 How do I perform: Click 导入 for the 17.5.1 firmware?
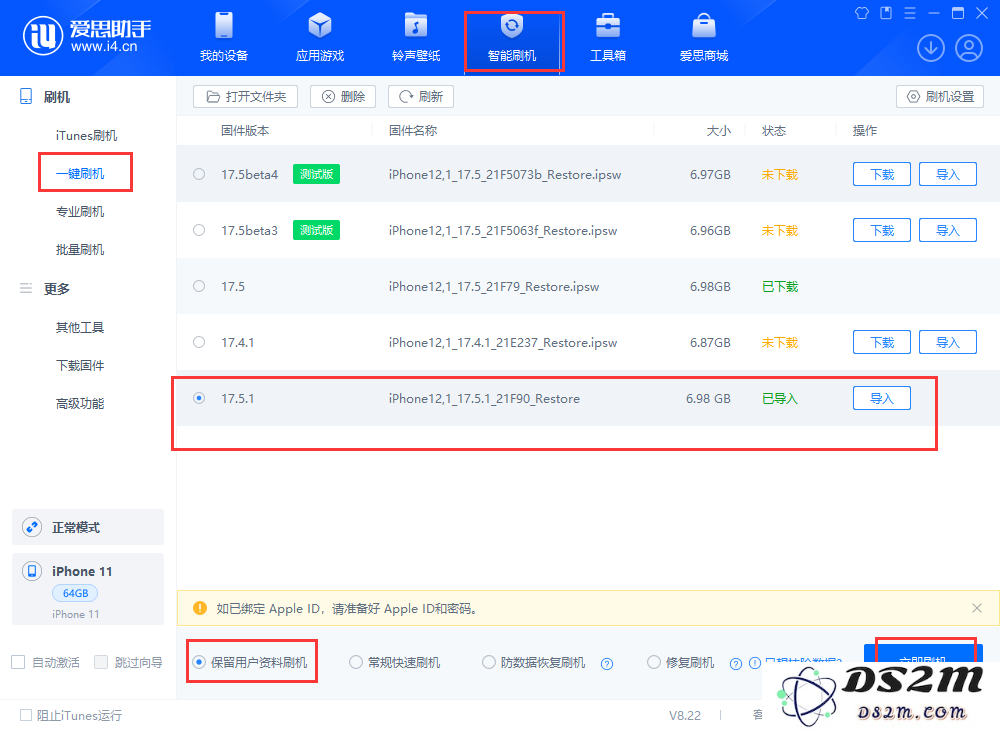click(x=882, y=398)
